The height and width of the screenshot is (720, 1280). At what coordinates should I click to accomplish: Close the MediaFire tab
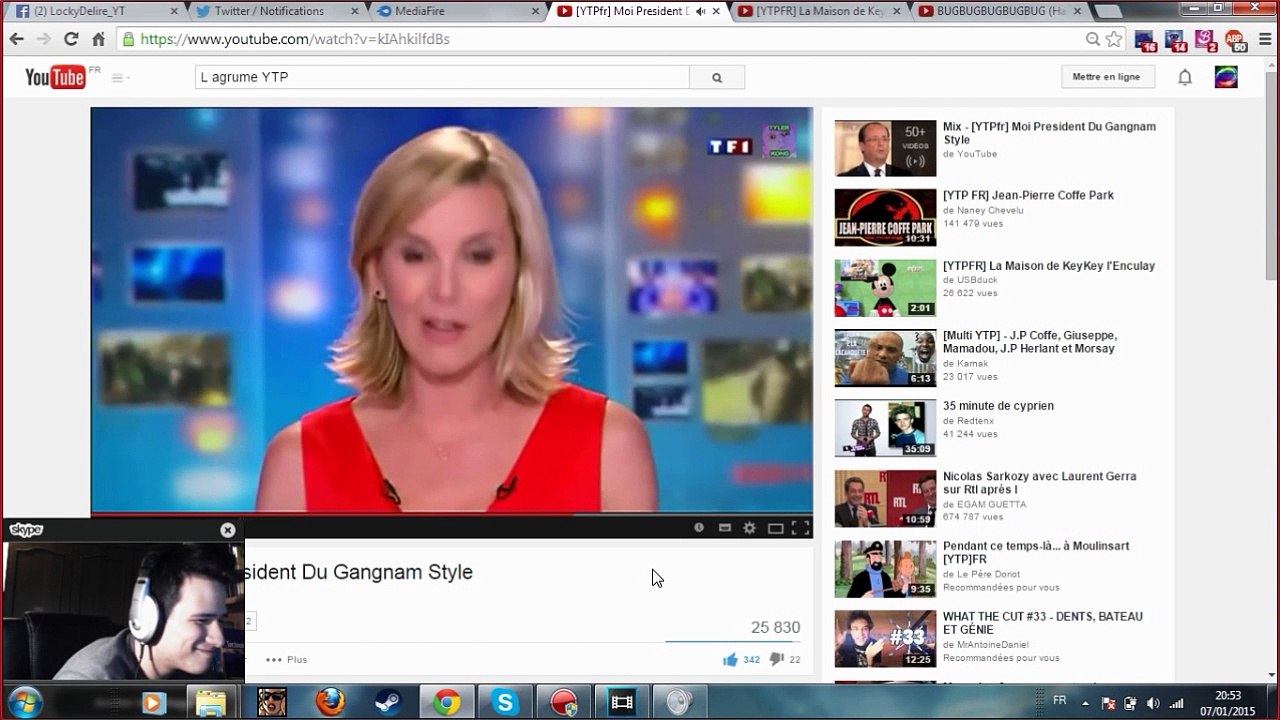tap(535, 12)
